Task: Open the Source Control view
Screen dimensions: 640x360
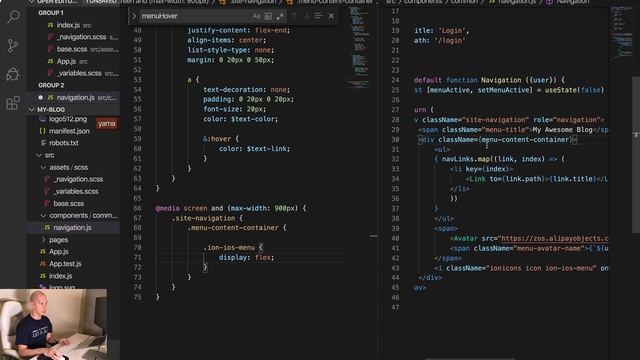Action: (13, 45)
